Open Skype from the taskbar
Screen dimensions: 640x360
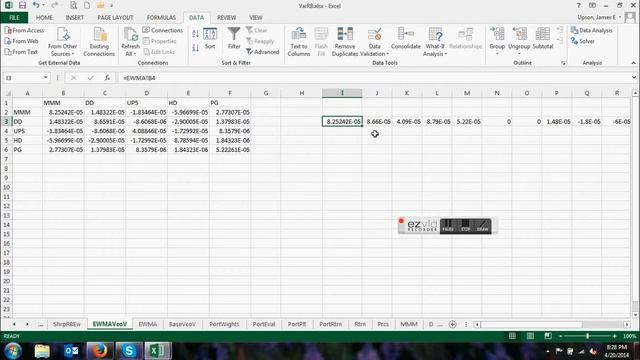[129, 351]
